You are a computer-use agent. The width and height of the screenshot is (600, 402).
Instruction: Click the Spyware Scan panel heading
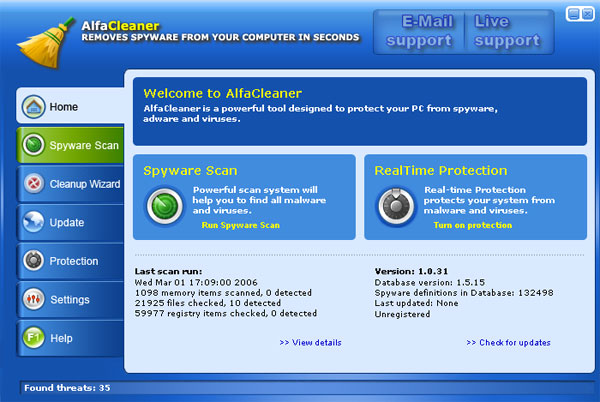(x=190, y=171)
